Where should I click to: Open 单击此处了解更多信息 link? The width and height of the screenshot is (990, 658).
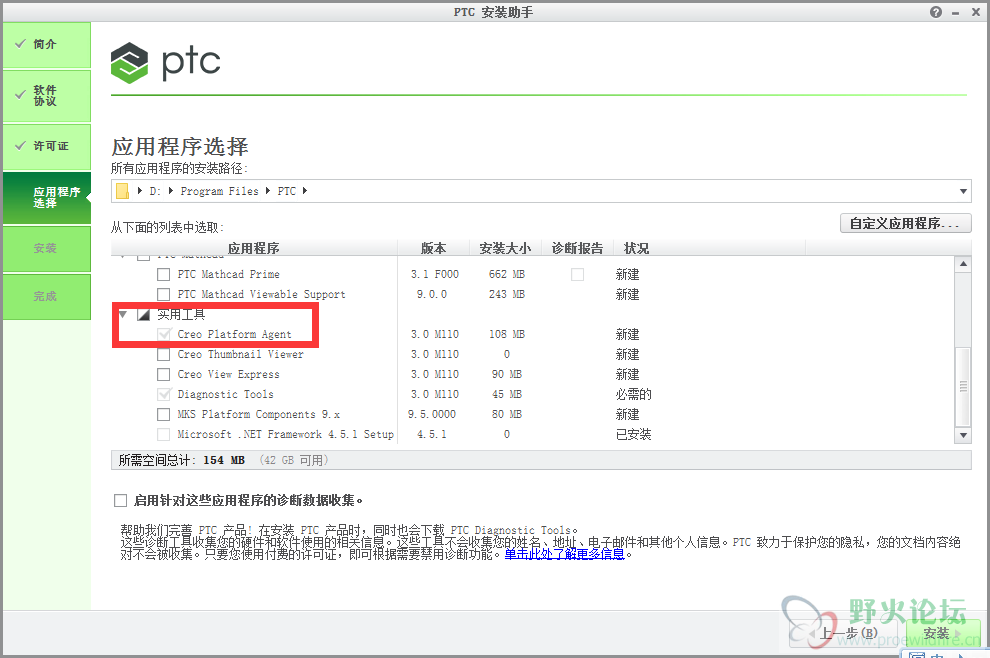tap(564, 554)
